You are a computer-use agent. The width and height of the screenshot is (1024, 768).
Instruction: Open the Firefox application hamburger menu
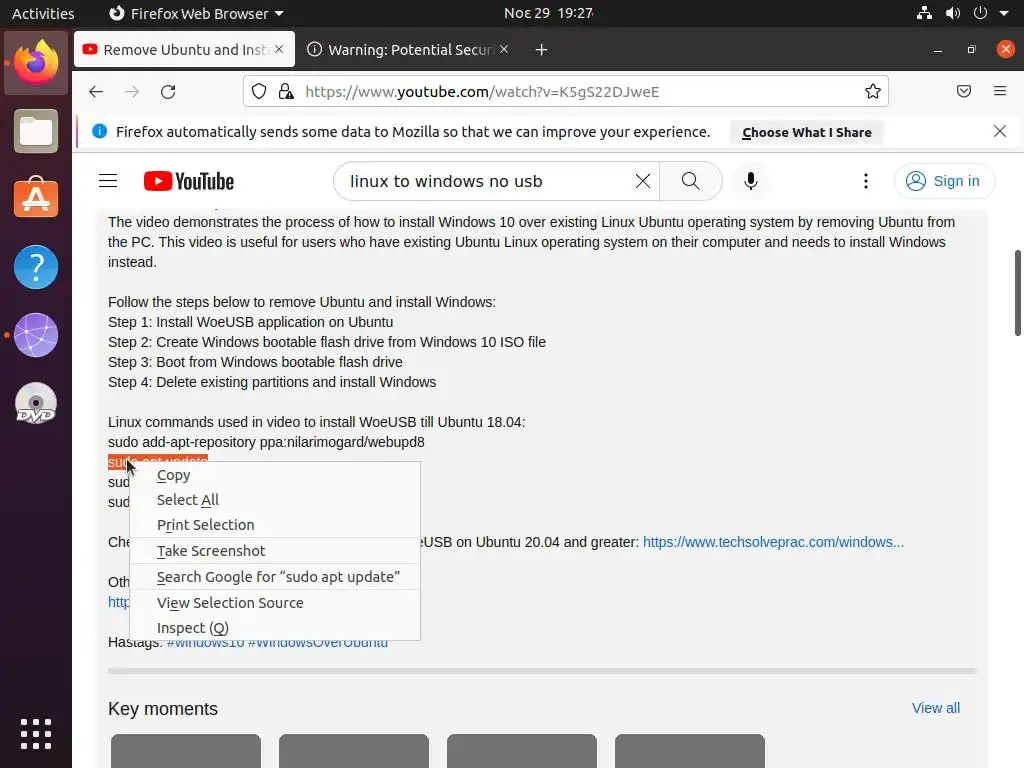1000,91
